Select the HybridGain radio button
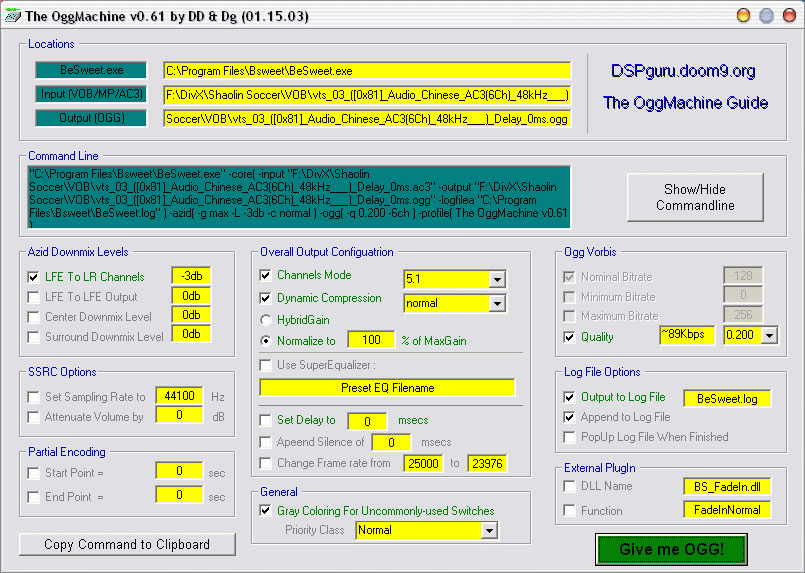This screenshot has height=573, width=805. coord(265,320)
